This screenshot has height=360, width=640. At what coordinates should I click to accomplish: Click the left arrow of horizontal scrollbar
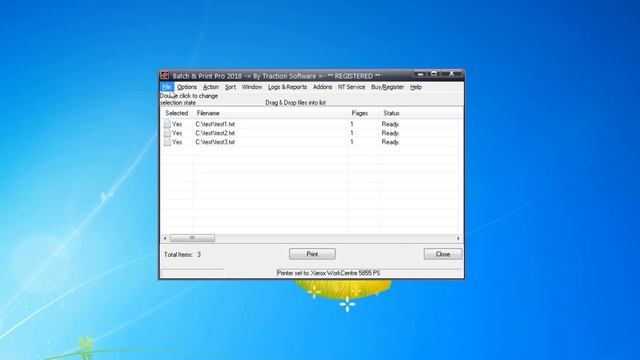tap(165, 238)
